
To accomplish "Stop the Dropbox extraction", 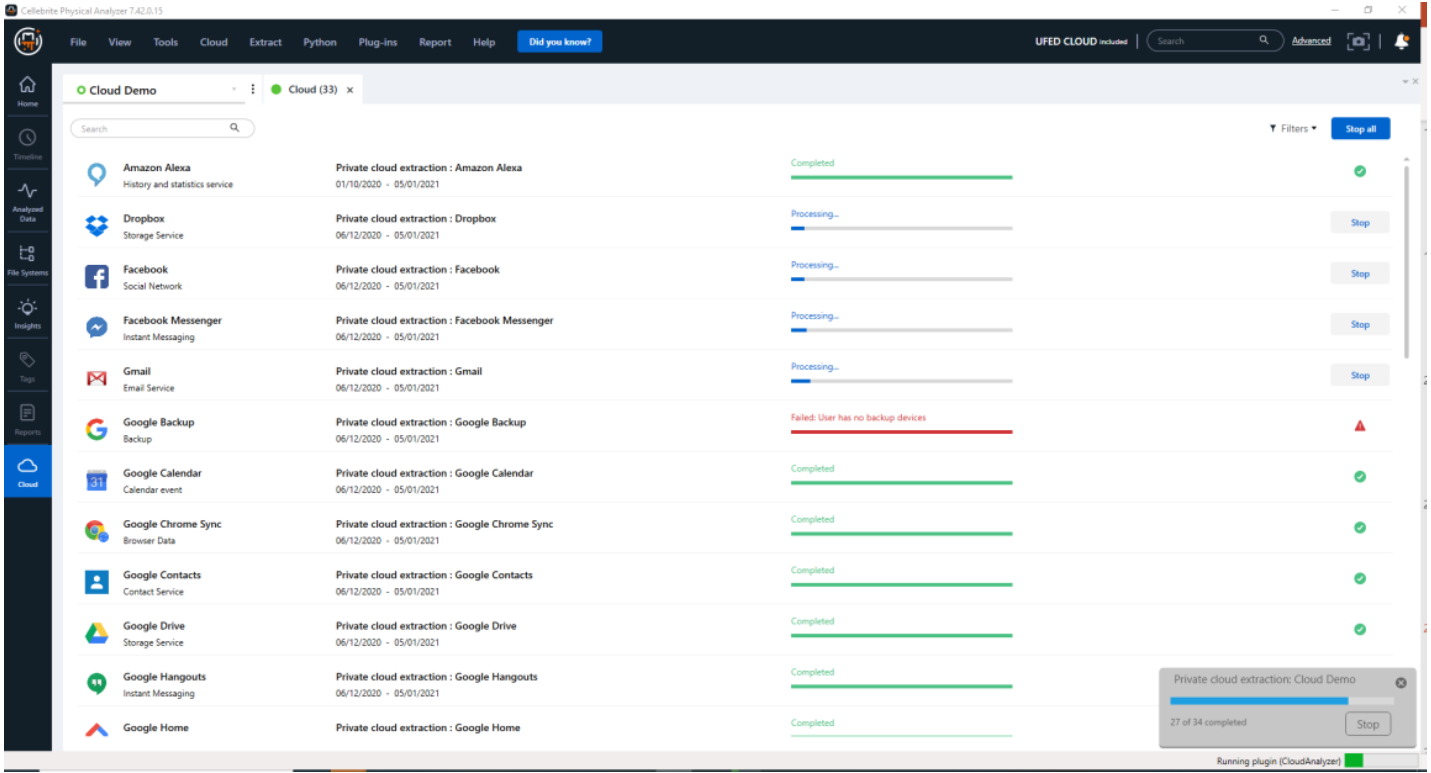I will 1360,223.
